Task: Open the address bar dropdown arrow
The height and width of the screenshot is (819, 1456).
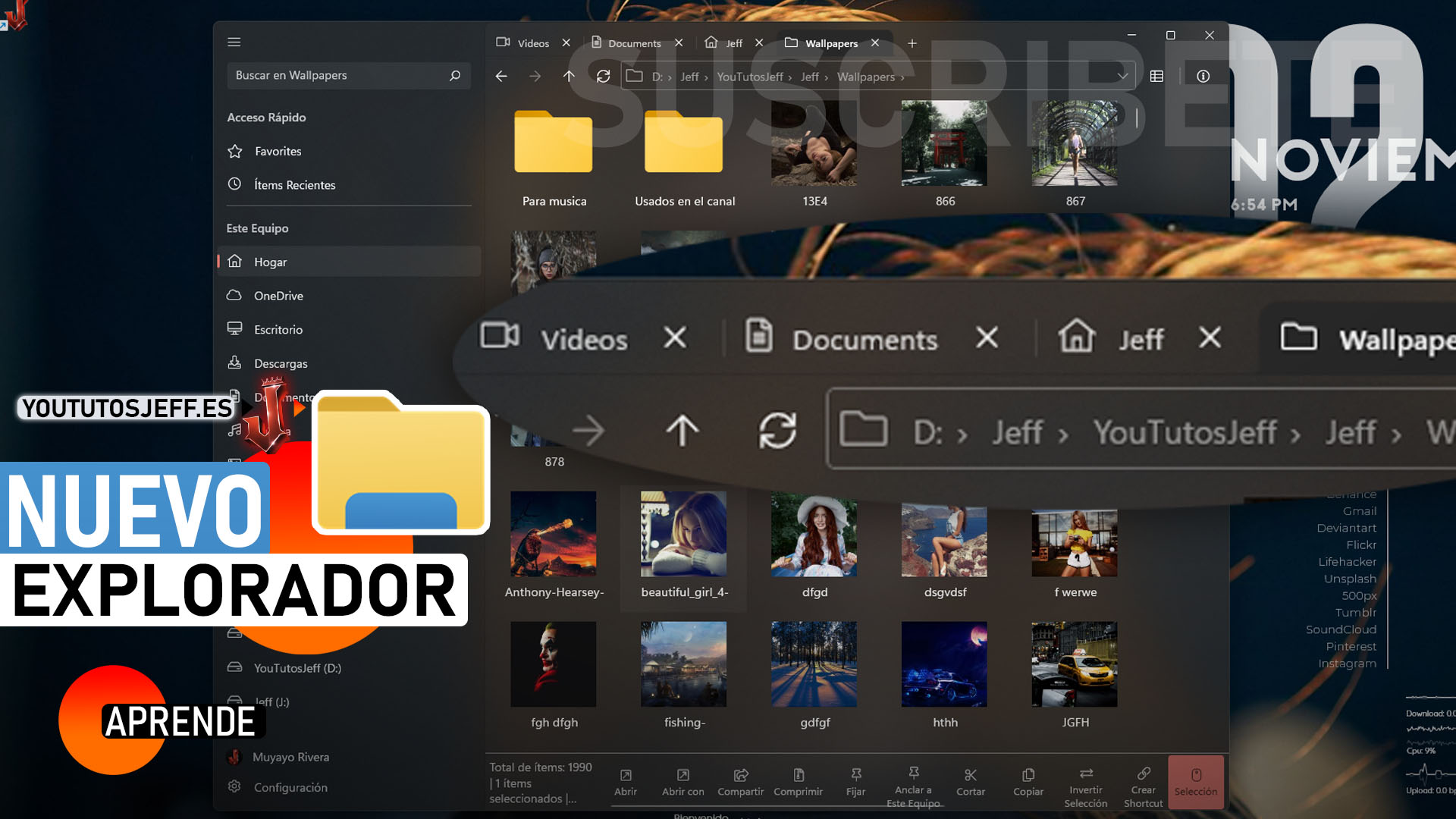Action: point(1122,76)
